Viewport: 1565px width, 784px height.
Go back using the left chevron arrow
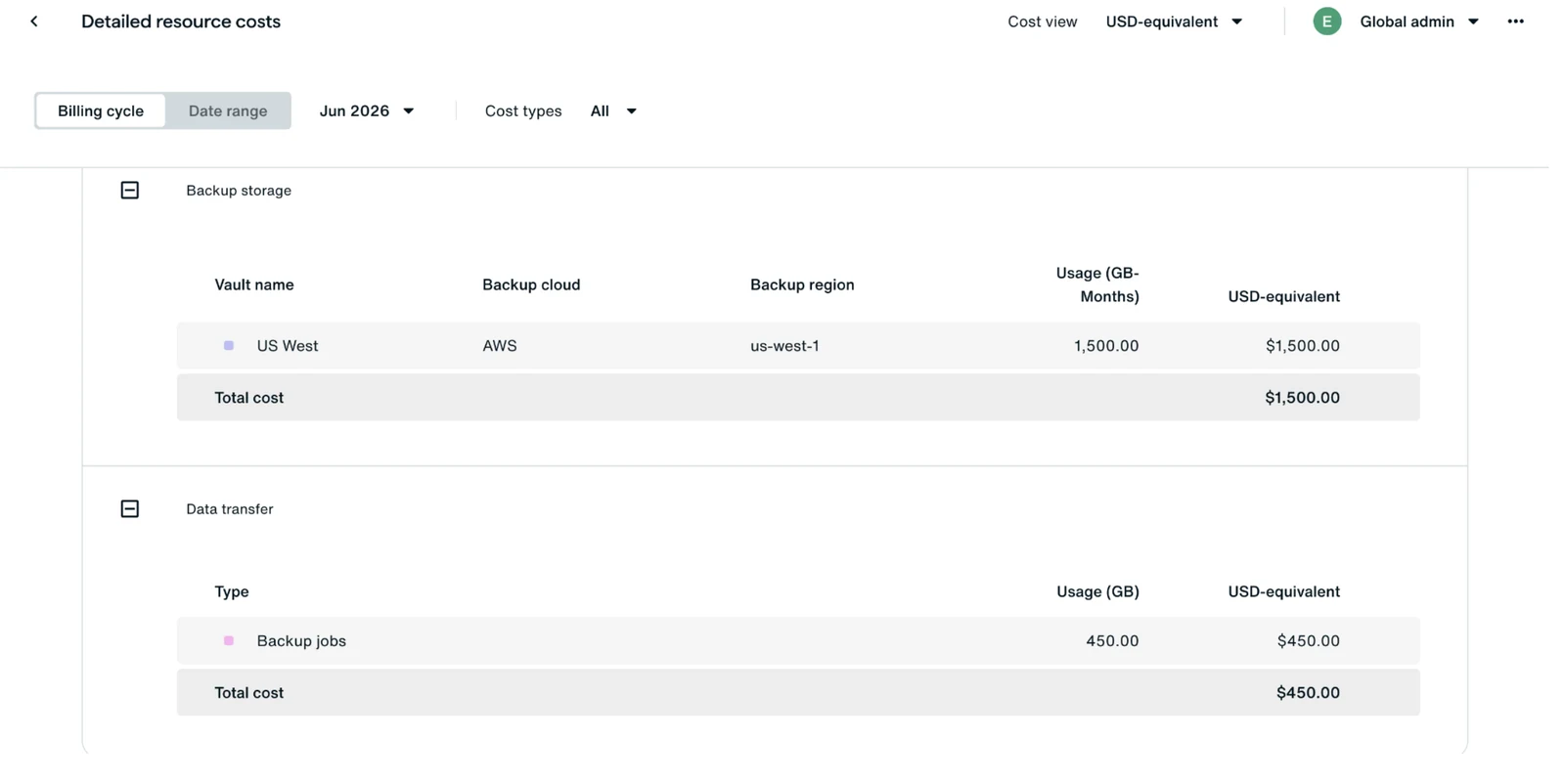click(x=34, y=22)
